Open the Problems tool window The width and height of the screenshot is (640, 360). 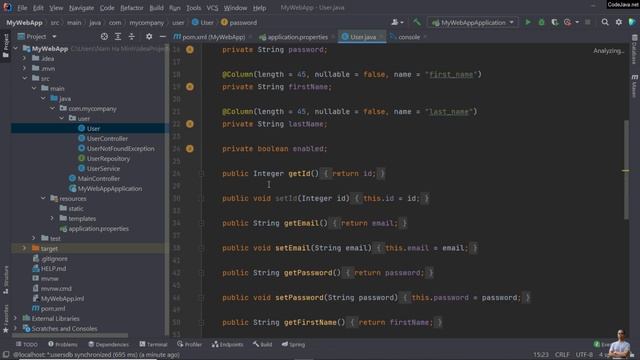pos(62,344)
